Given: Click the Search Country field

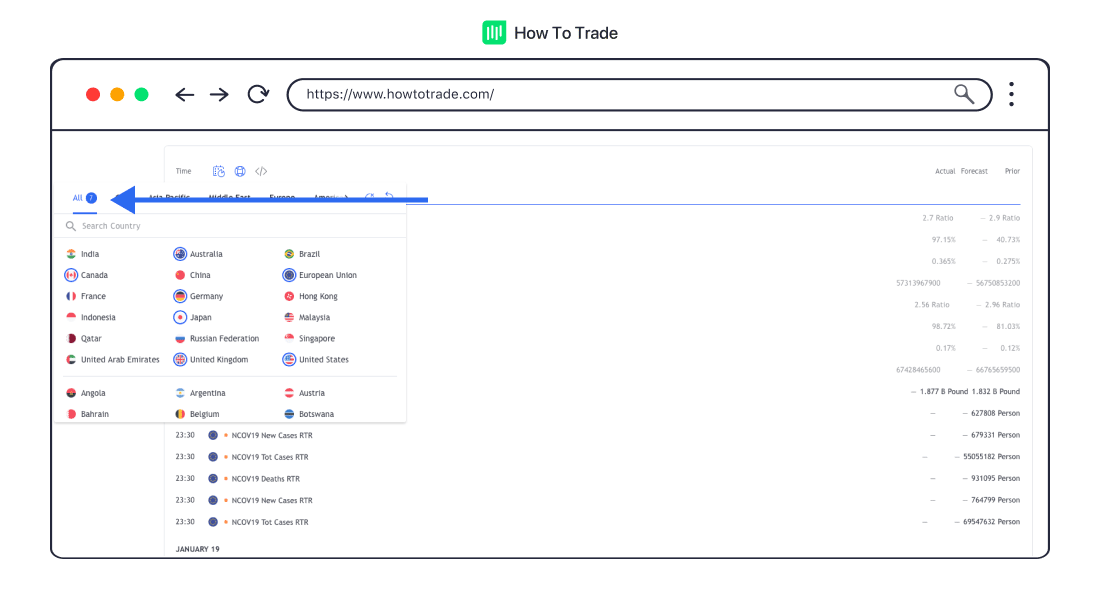Looking at the screenshot, I should pos(230,226).
